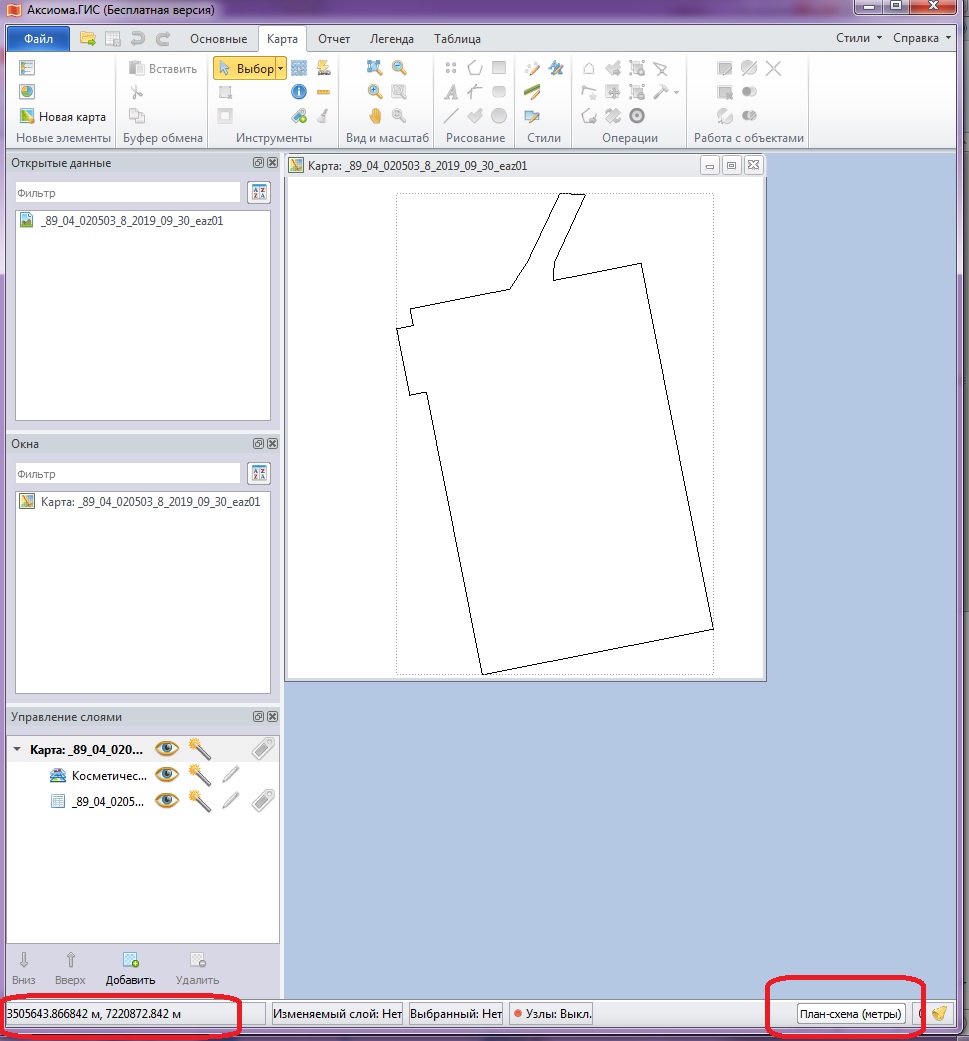Click the zoom in magnifier tool
The height and width of the screenshot is (1041, 969).
coord(375,92)
